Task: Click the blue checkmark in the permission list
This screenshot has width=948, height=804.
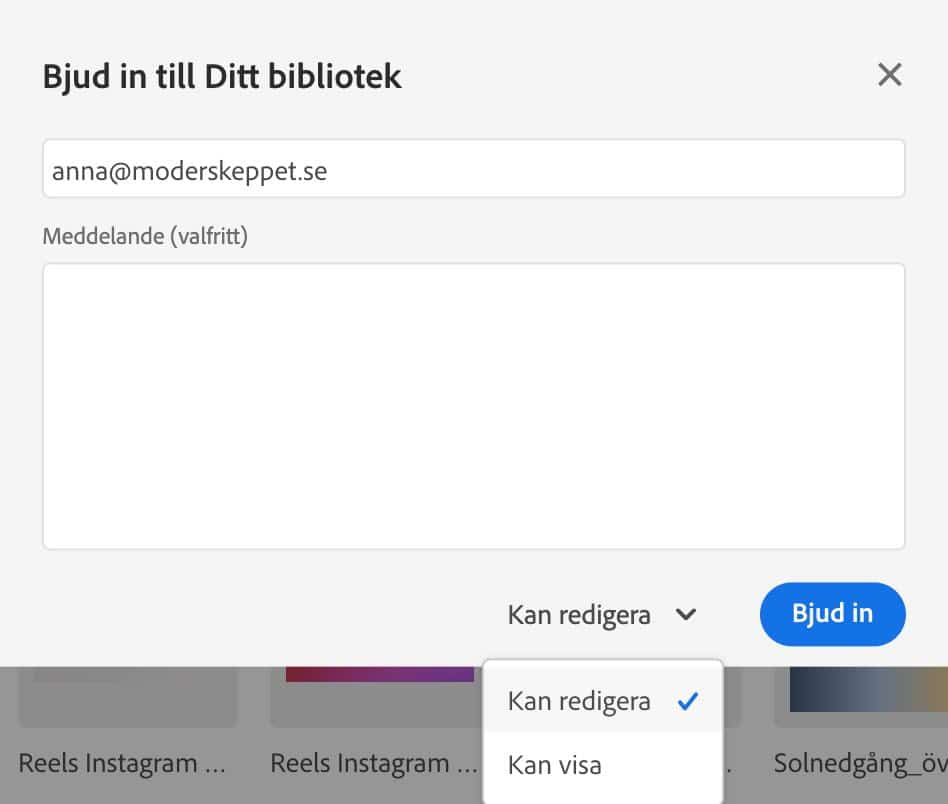Action: [x=688, y=701]
